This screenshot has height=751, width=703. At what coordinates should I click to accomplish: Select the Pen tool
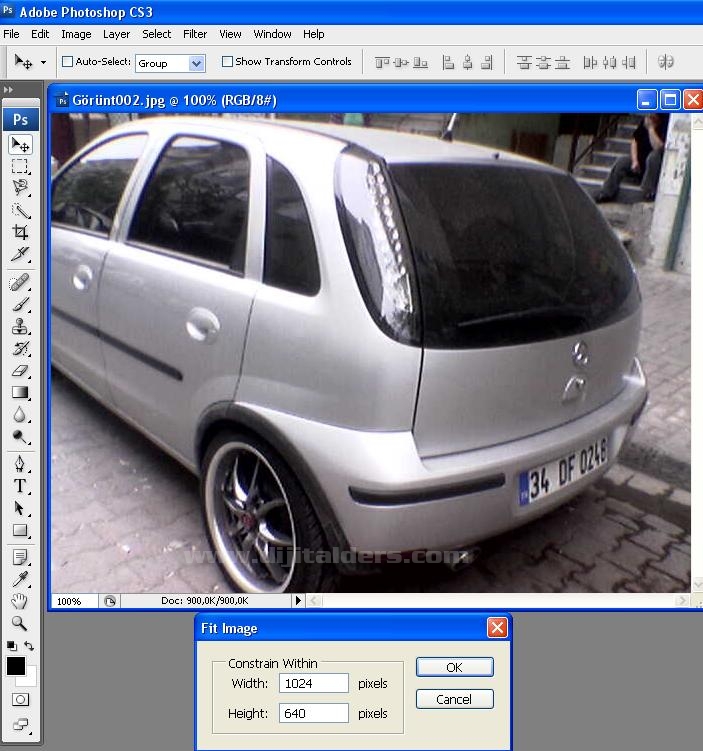20,464
